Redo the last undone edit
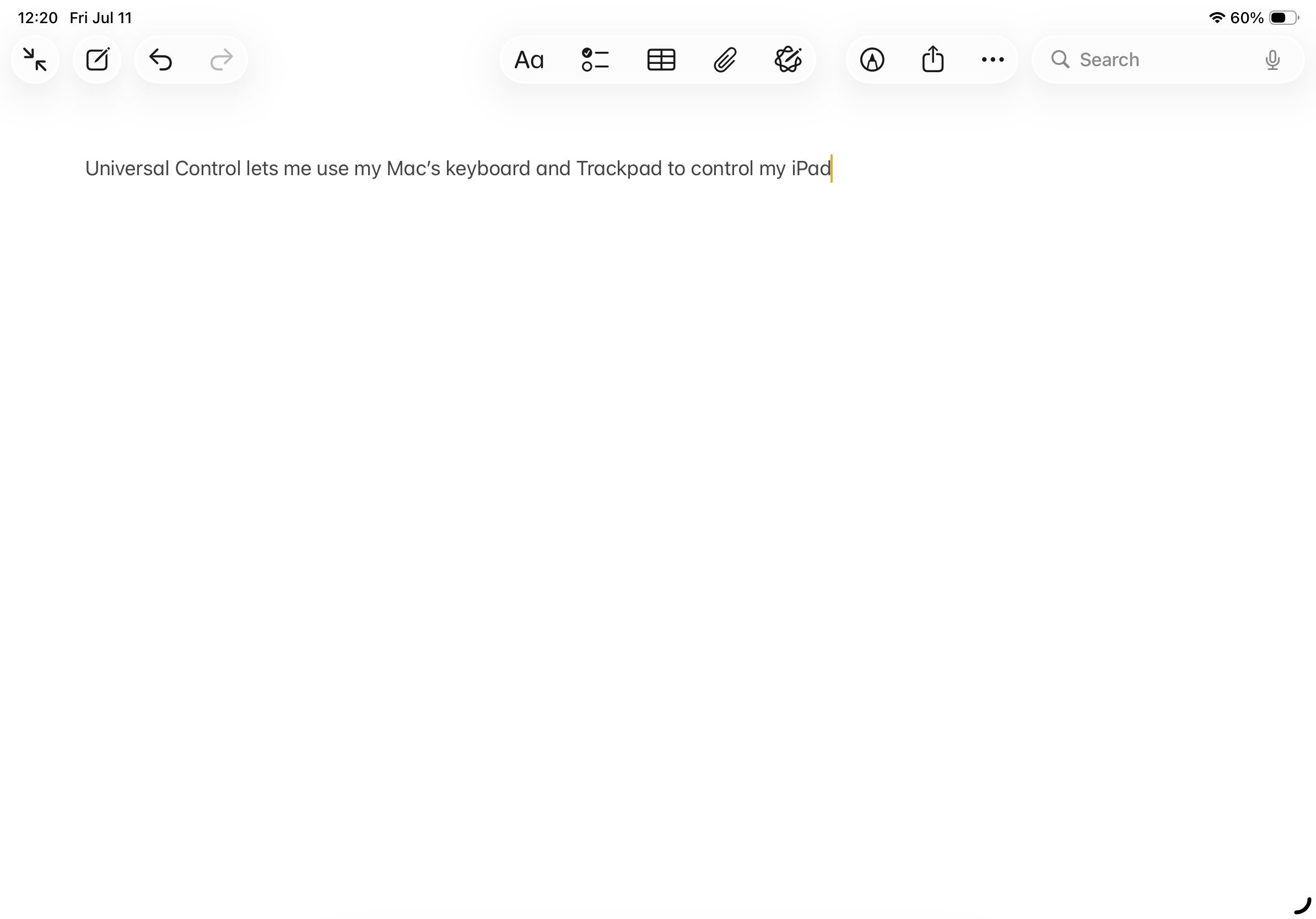This screenshot has height=919, width=1316. [221, 60]
